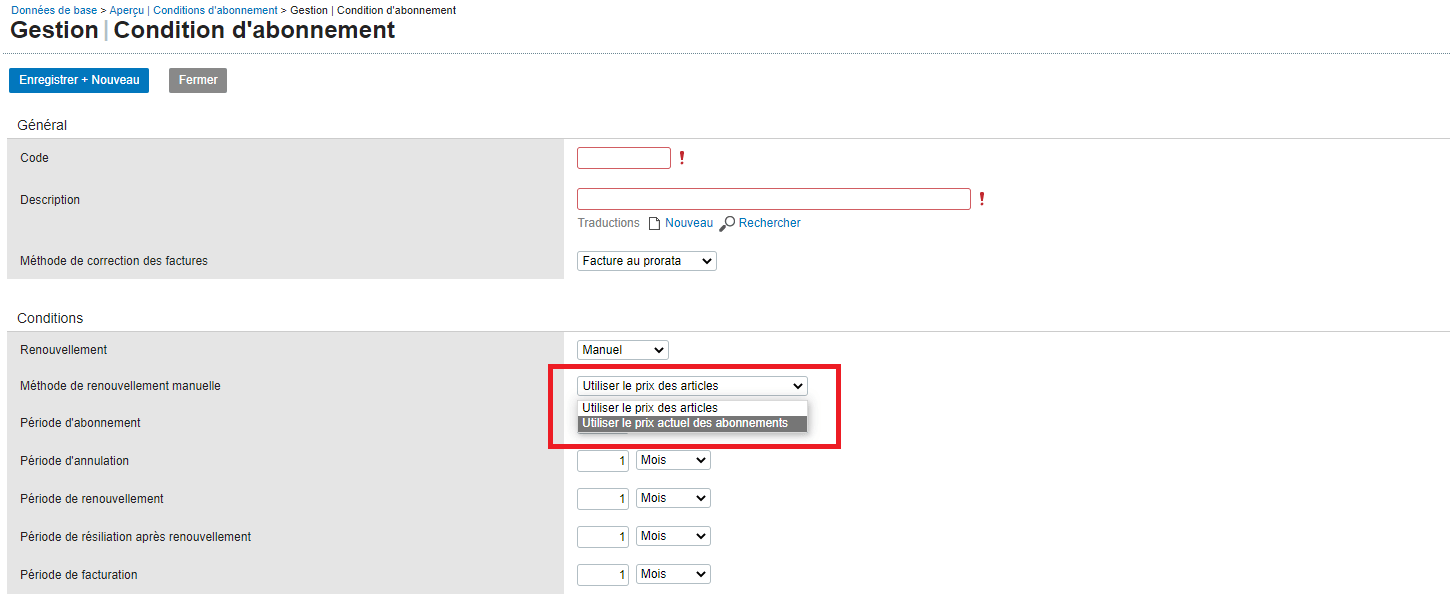Open Méthode de correction des factures dropdown
The height and width of the screenshot is (613, 1450).
coord(647,261)
